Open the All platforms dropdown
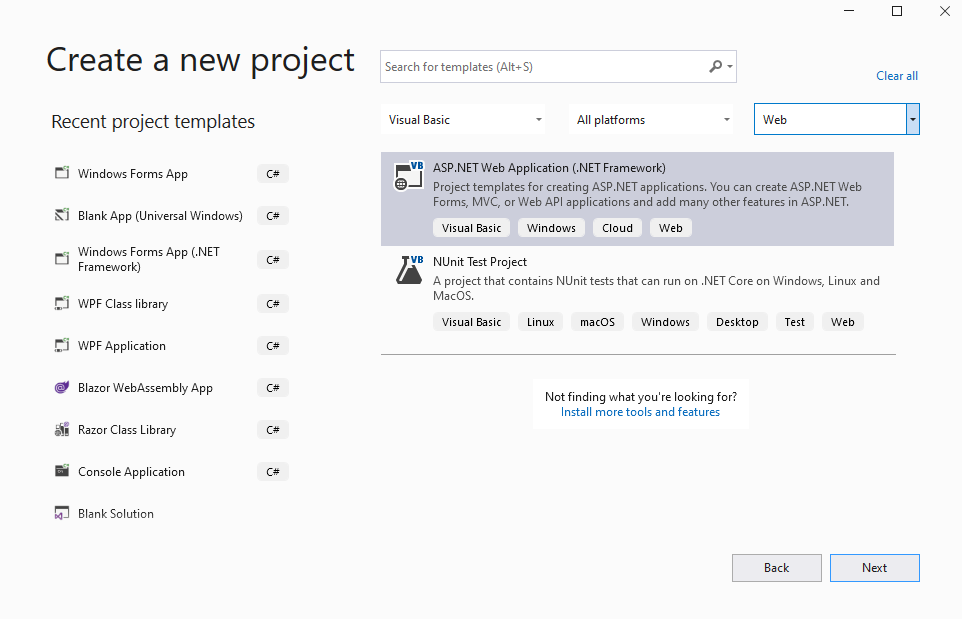This screenshot has width=962, height=619. tap(651, 120)
